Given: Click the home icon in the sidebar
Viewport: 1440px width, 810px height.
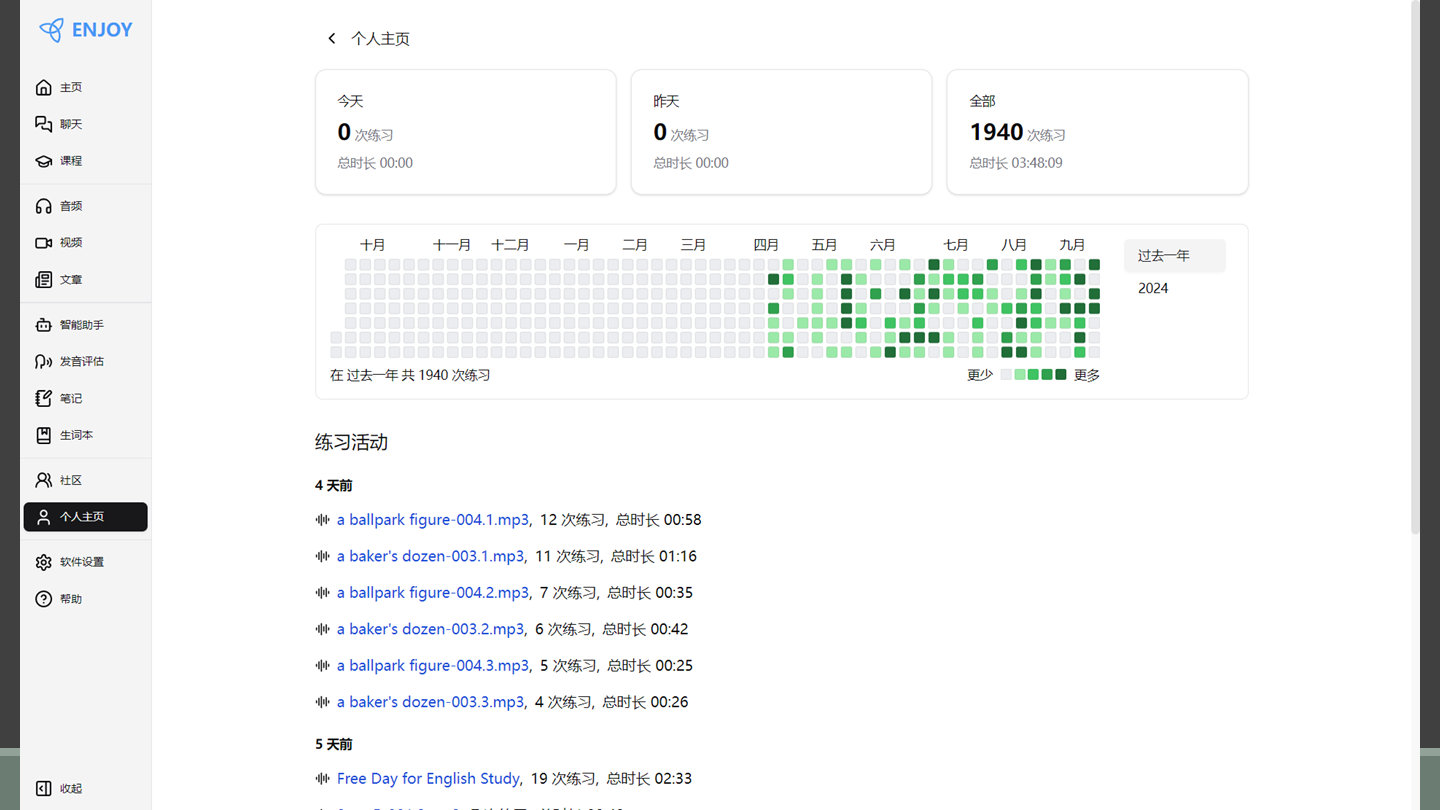Looking at the screenshot, I should 43,87.
